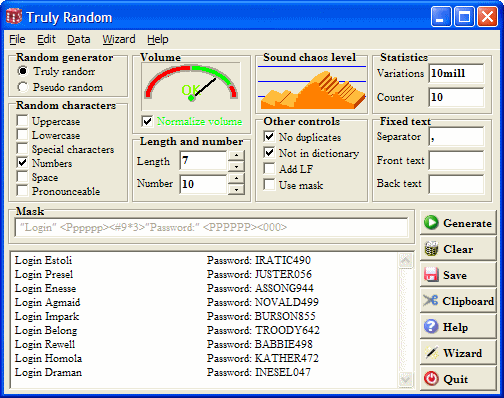Click the Back text input field
This screenshot has height=398, width=504.
pyautogui.click(x=456, y=184)
